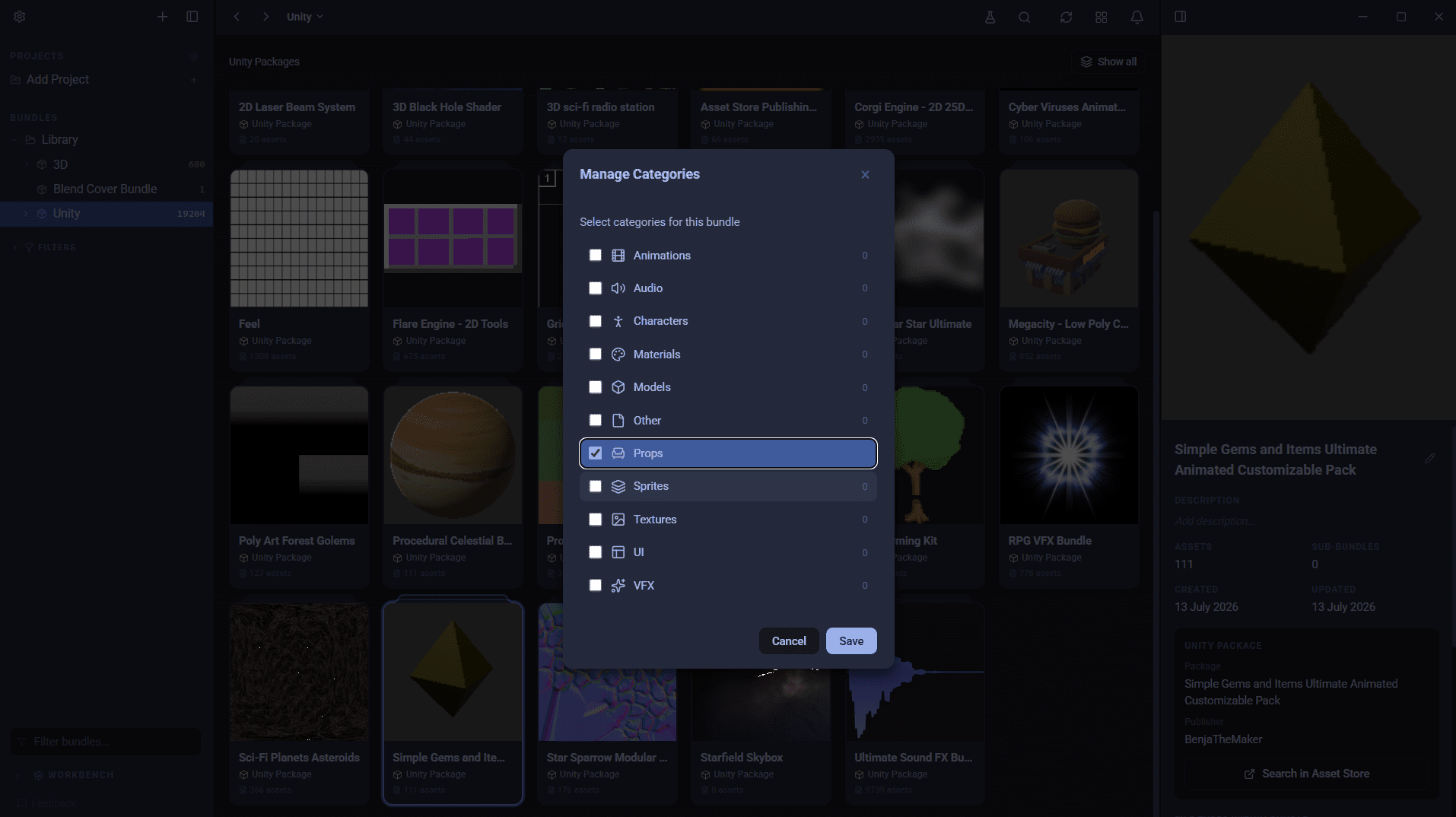Check the UI category box

coord(596,552)
